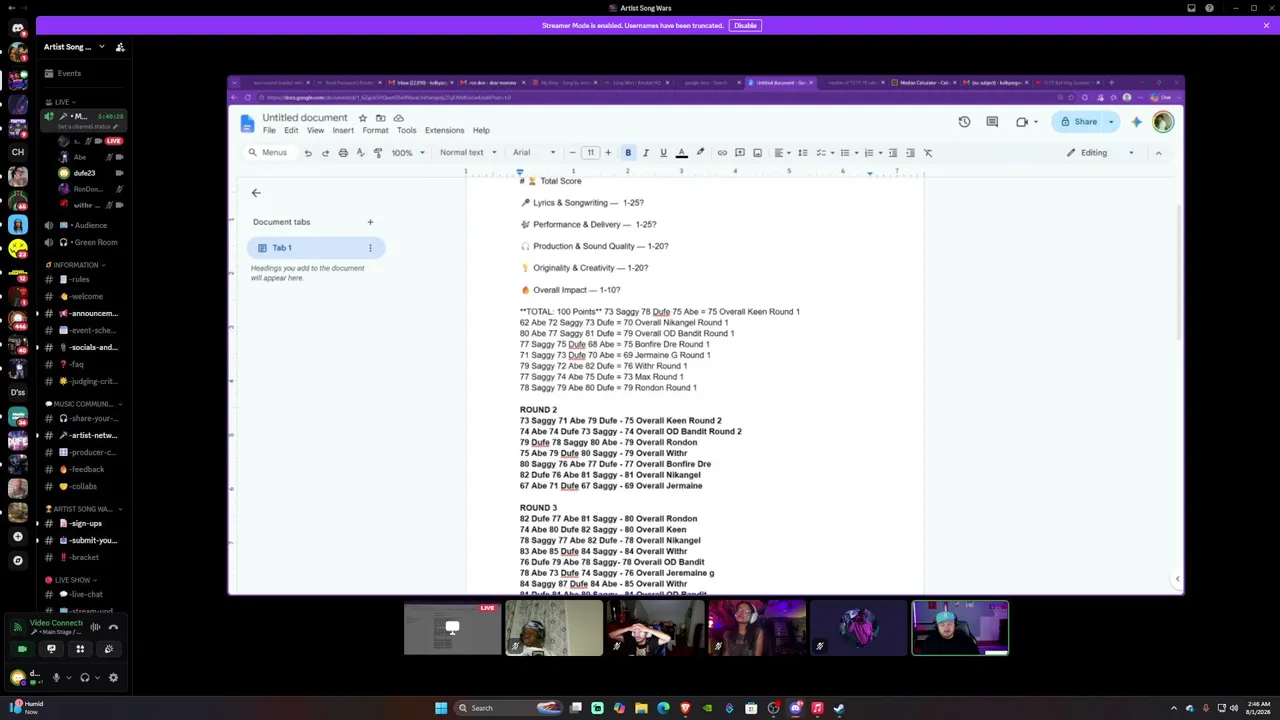Increase indent in Docs toolbar

coord(910,153)
